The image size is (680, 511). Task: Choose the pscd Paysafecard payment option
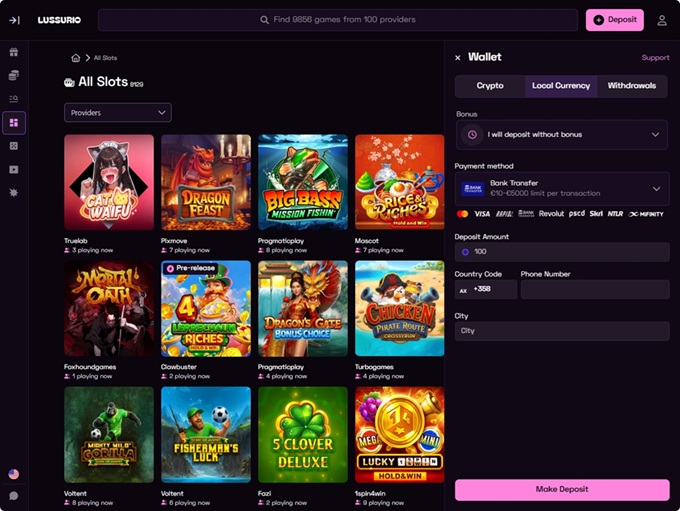coord(577,214)
